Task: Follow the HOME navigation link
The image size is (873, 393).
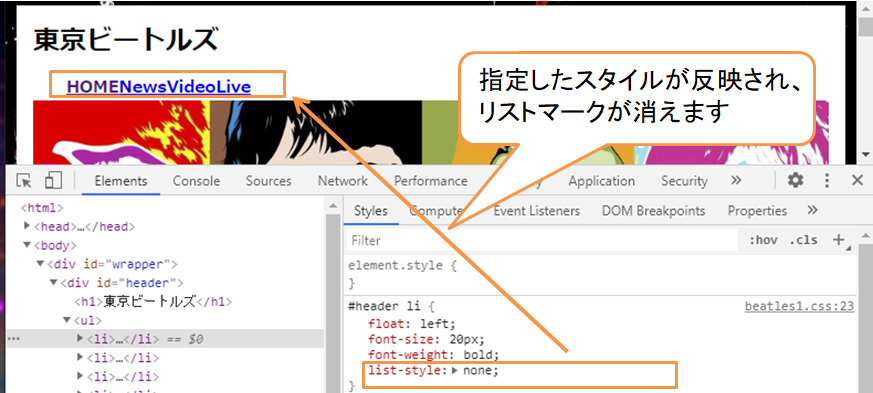Action: tap(93, 87)
